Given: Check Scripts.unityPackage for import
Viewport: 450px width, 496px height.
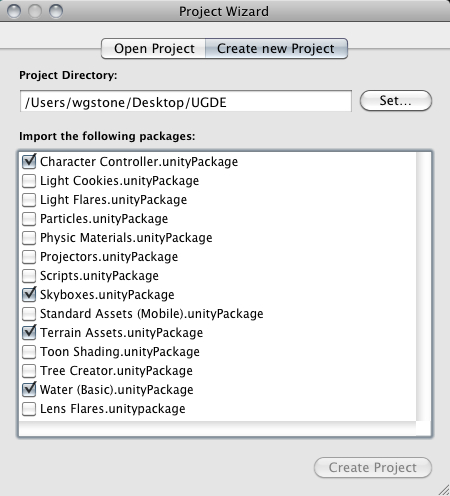Looking at the screenshot, I should 29,276.
